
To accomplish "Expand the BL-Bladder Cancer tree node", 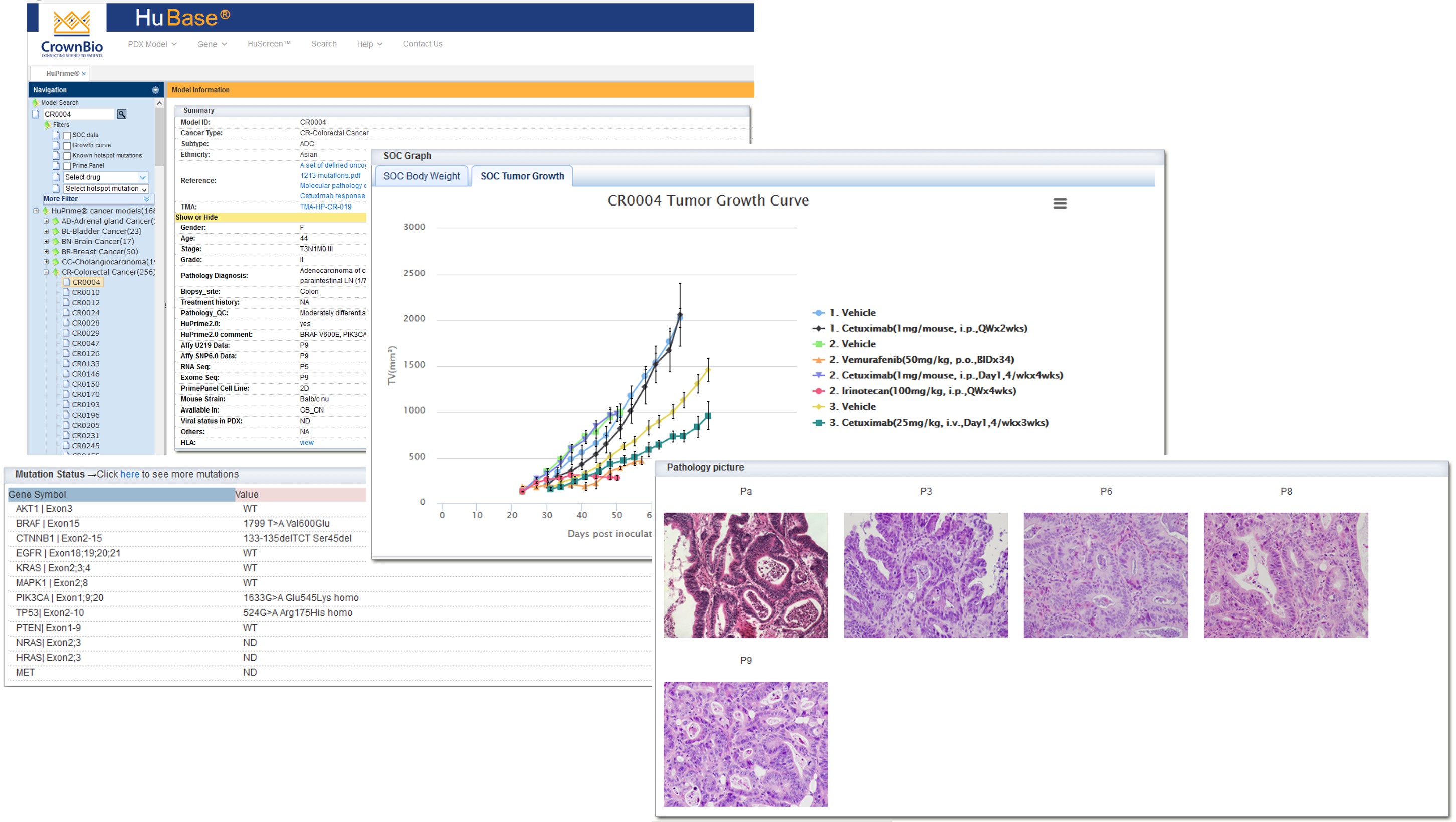I will 46,231.
